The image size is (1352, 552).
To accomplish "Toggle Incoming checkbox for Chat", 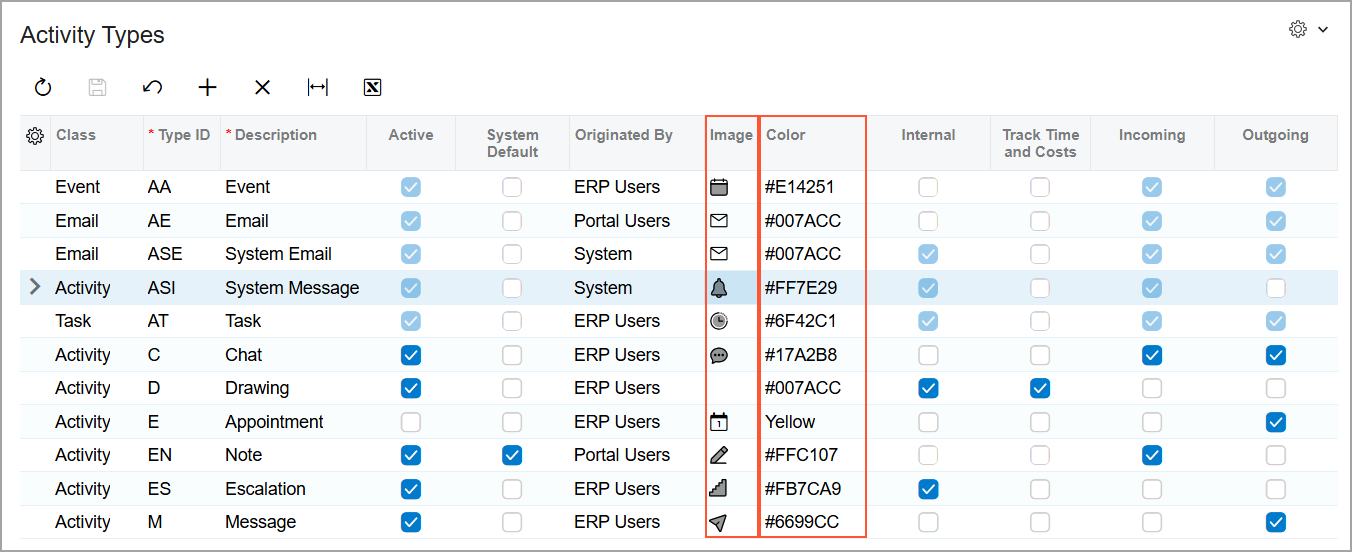I will click(x=1152, y=355).
